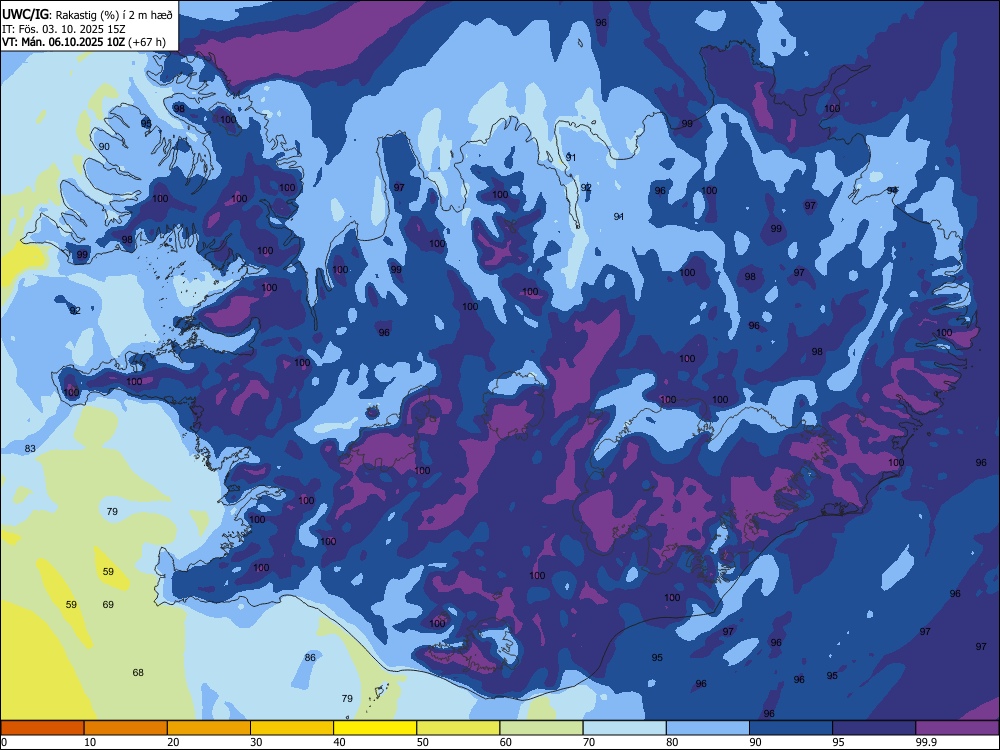Pick the golden 30–40 legend swatch
The width and height of the screenshot is (1000, 750).
(x=292, y=728)
